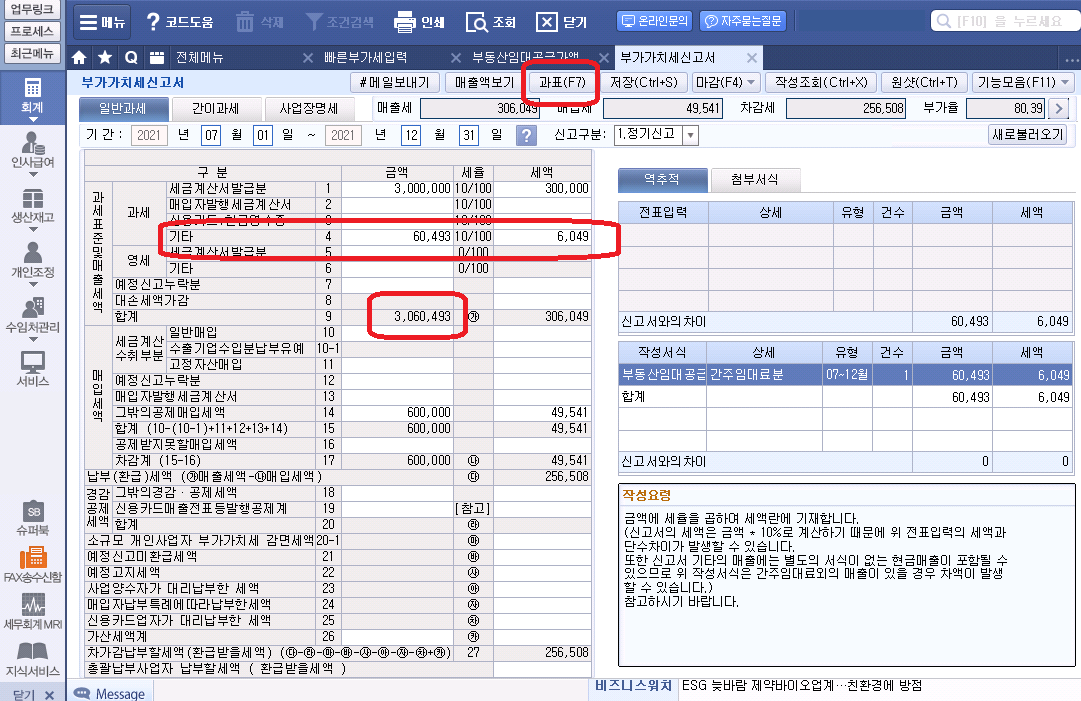Click the 합계 amount 3,060,493 cell
Screen dimensions: 1081x701
coord(397,316)
